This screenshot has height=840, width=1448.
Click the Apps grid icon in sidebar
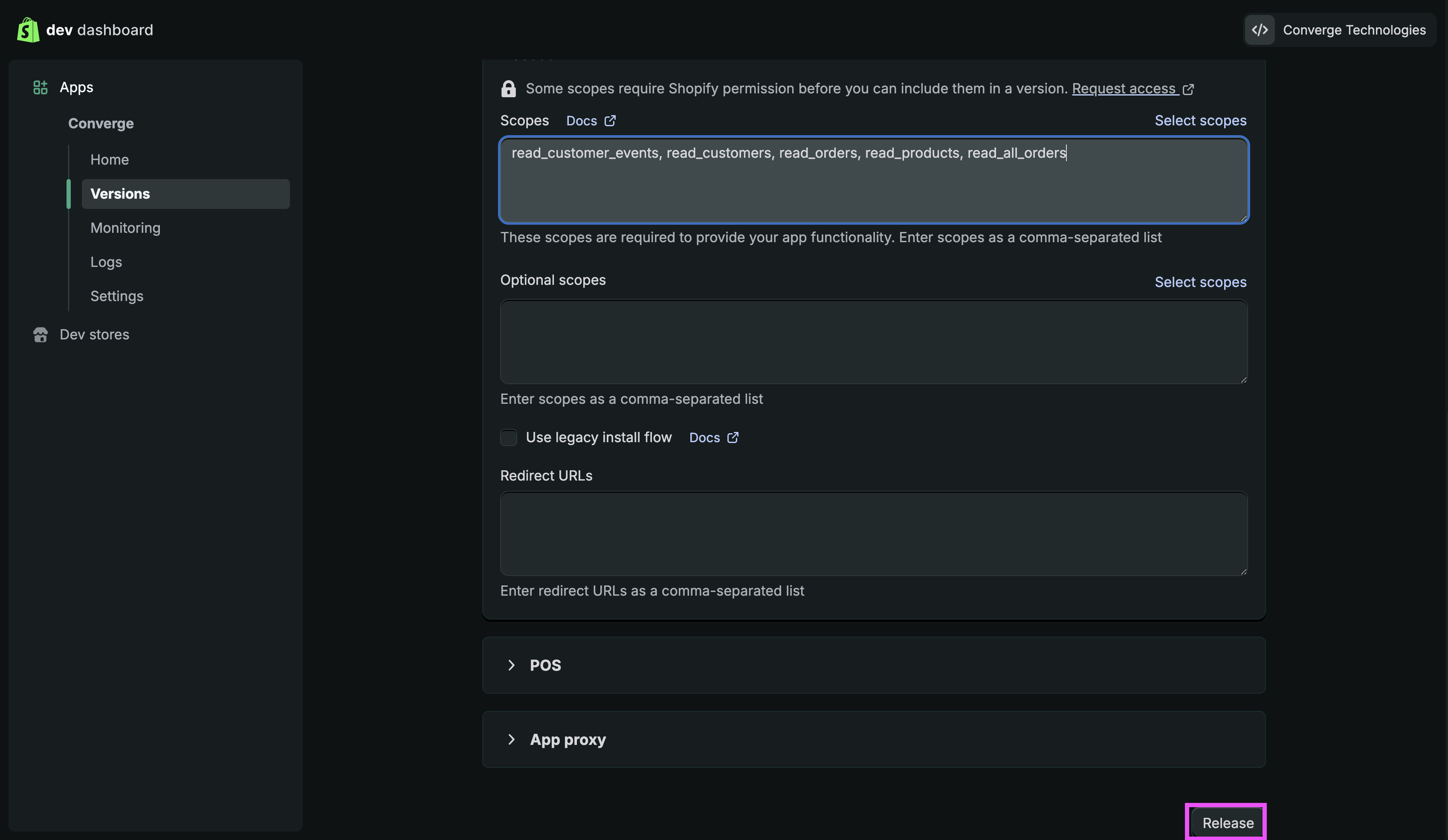(40, 87)
